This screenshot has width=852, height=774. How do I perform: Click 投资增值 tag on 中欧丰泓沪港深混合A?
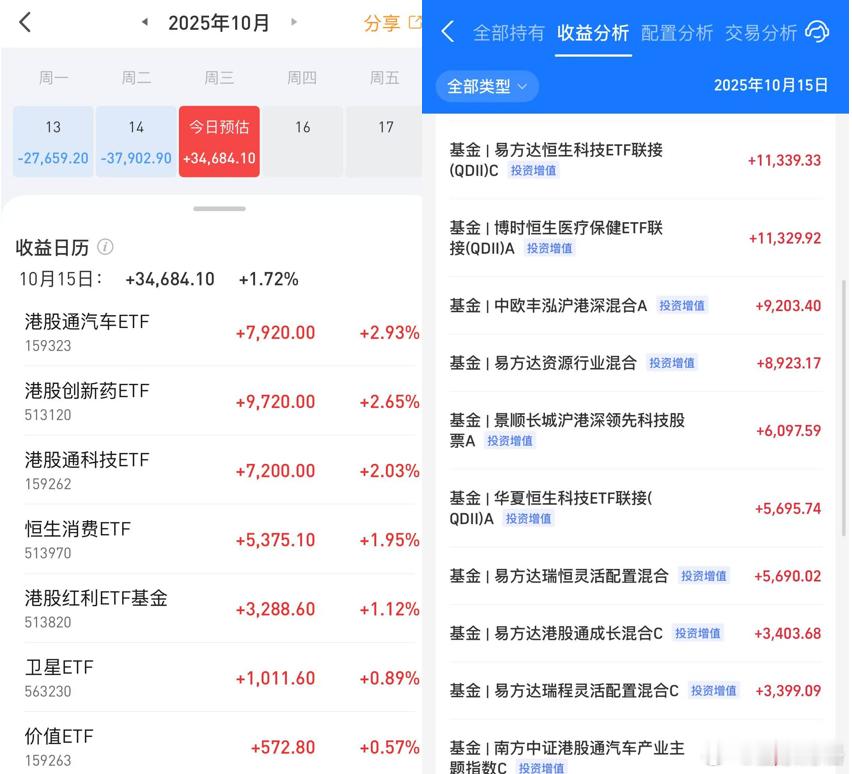681,305
